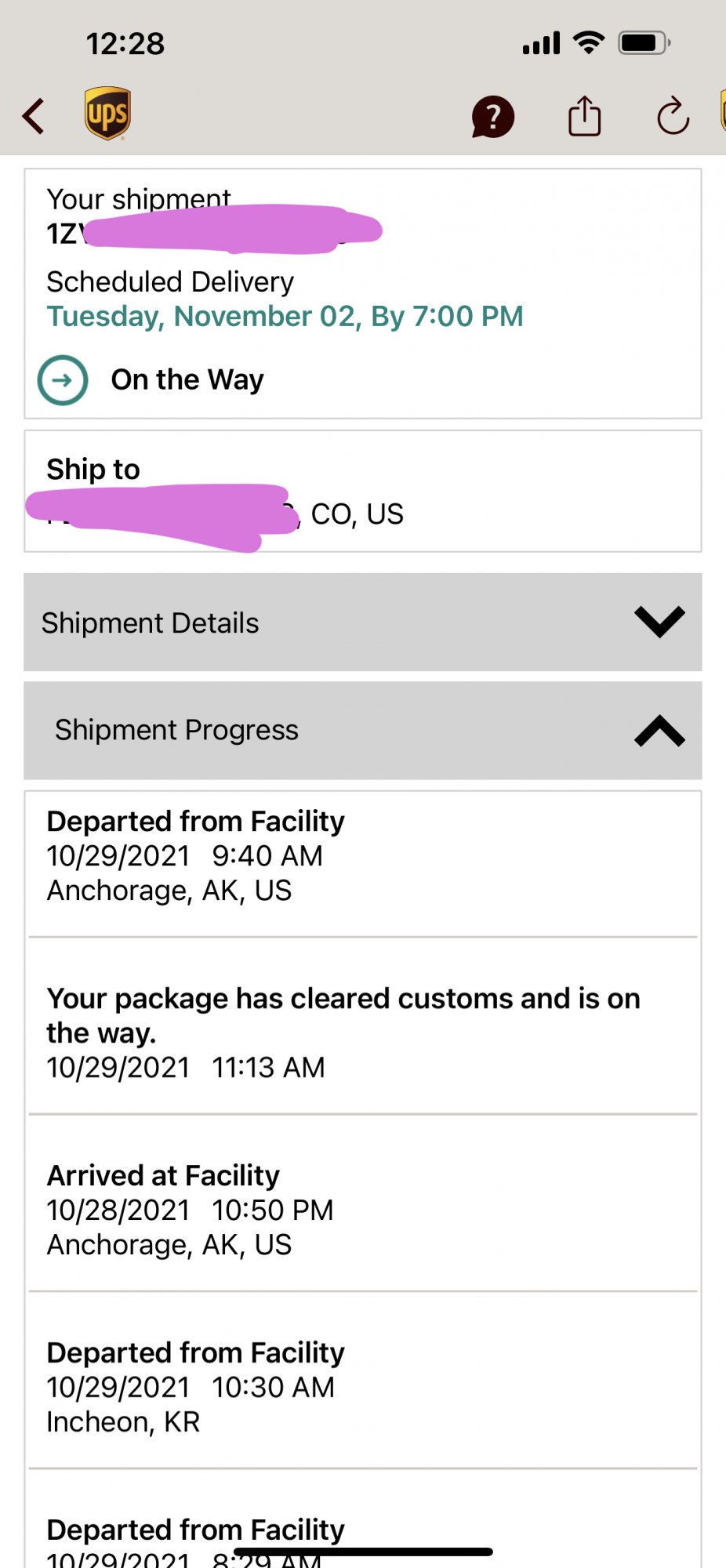The width and height of the screenshot is (726, 1568).
Task: Open the help chat icon
Action: (x=492, y=118)
